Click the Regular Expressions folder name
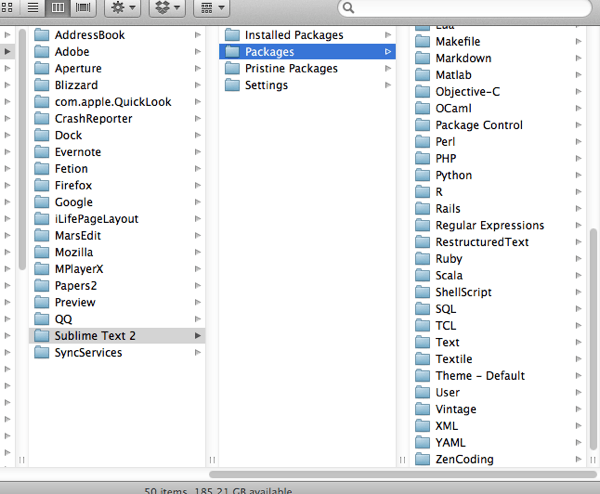Screen dimensions: 600x494 tap(490, 225)
